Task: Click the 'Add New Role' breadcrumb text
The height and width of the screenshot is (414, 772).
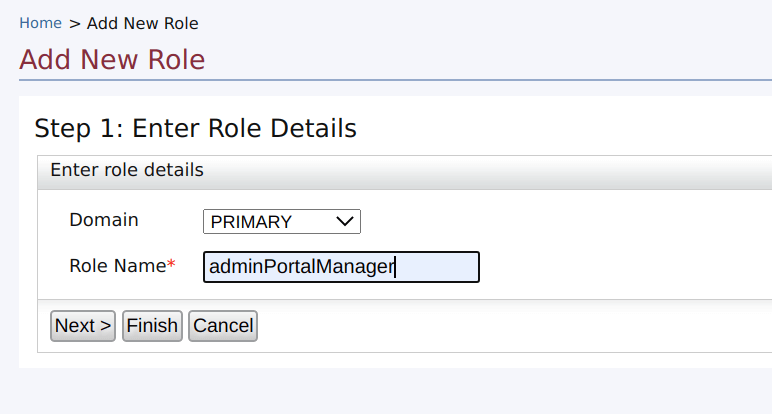Action: click(x=142, y=23)
